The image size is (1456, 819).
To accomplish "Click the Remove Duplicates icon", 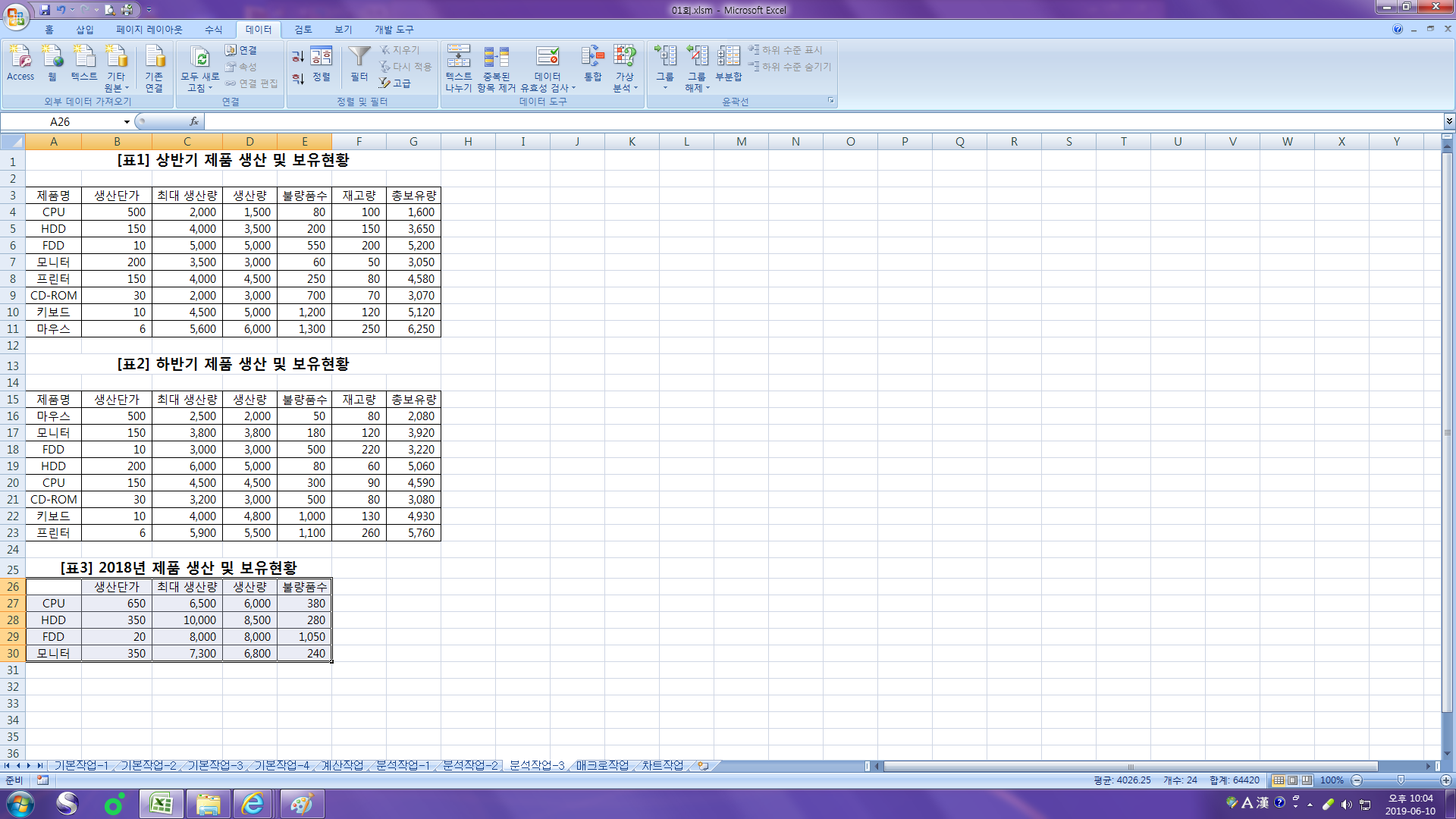I will pyautogui.click(x=497, y=57).
